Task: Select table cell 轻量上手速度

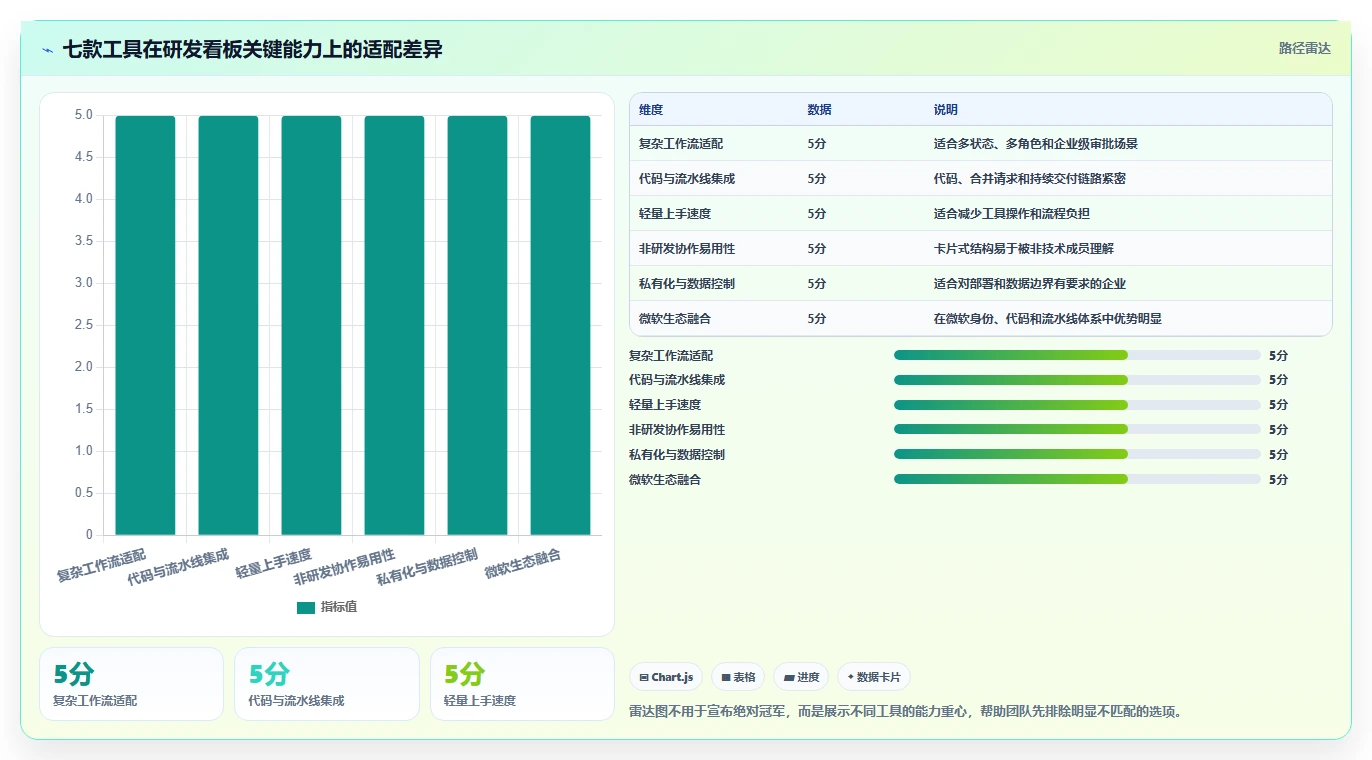Action: point(675,214)
